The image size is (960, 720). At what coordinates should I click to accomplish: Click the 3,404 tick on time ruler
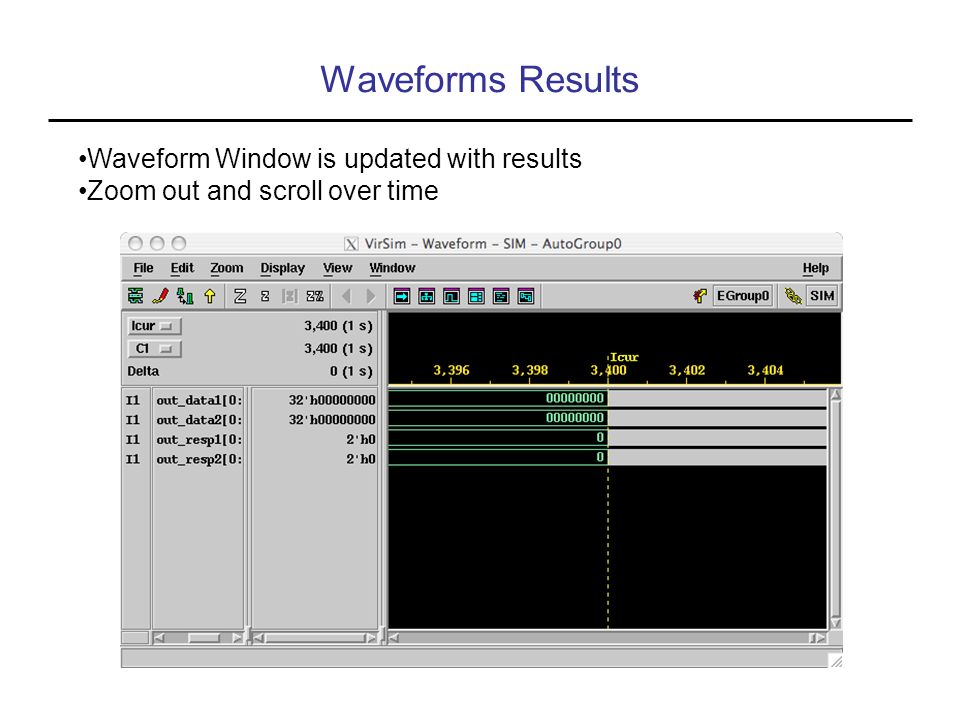click(765, 370)
